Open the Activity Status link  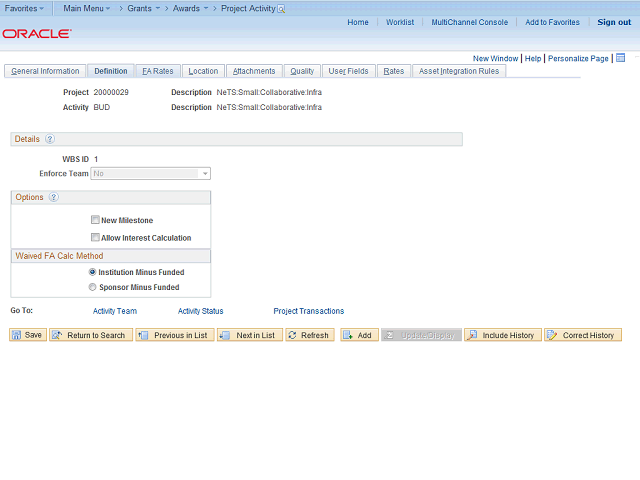pyautogui.click(x=200, y=311)
